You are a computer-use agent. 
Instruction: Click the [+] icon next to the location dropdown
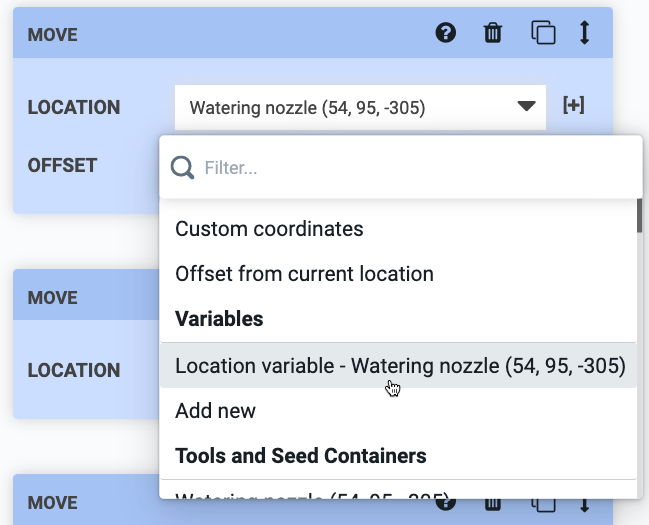[x=574, y=105]
